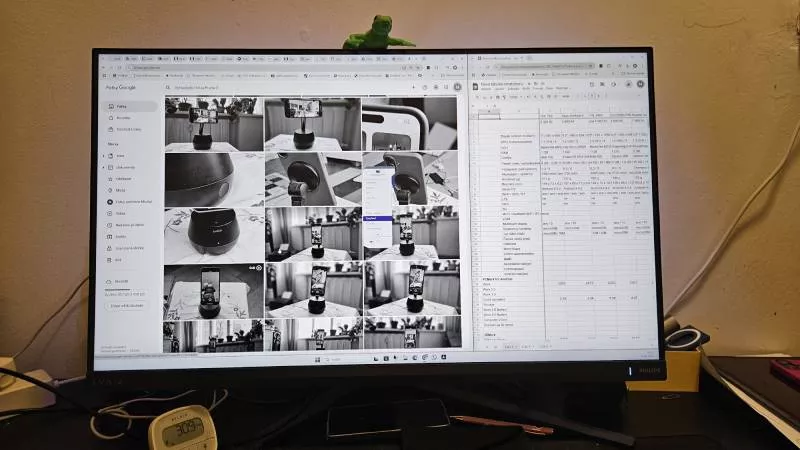Switch to the first sheet tab at bottom
The image size is (800, 450).
point(509,346)
